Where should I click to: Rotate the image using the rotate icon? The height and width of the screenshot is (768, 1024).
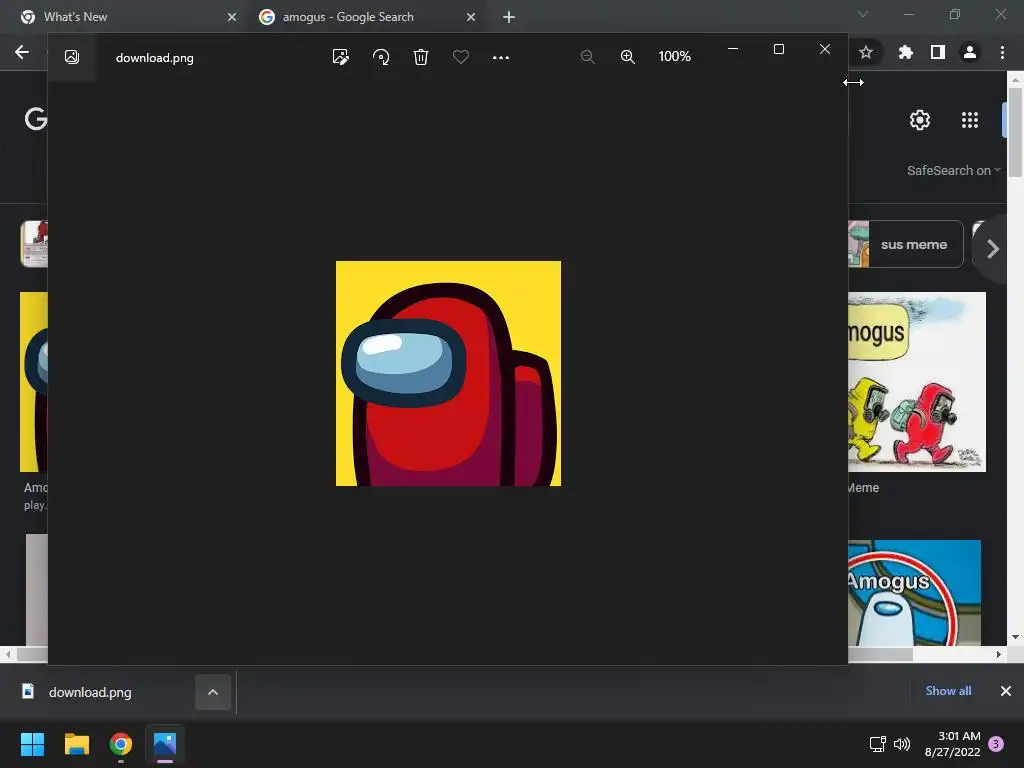(x=381, y=57)
